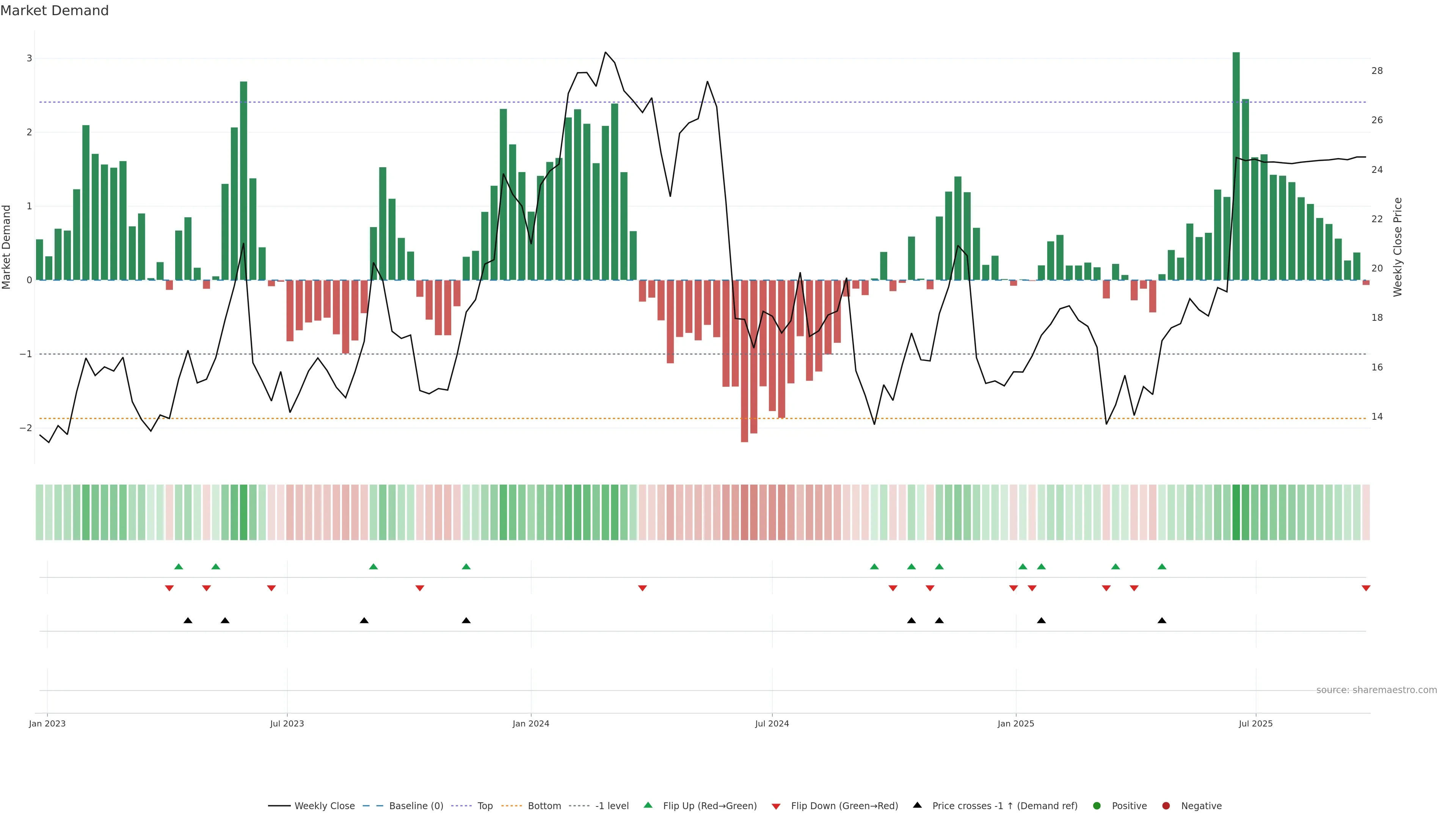Click the Weekly Close Price axis title
The height and width of the screenshot is (819, 1456).
point(1398,247)
